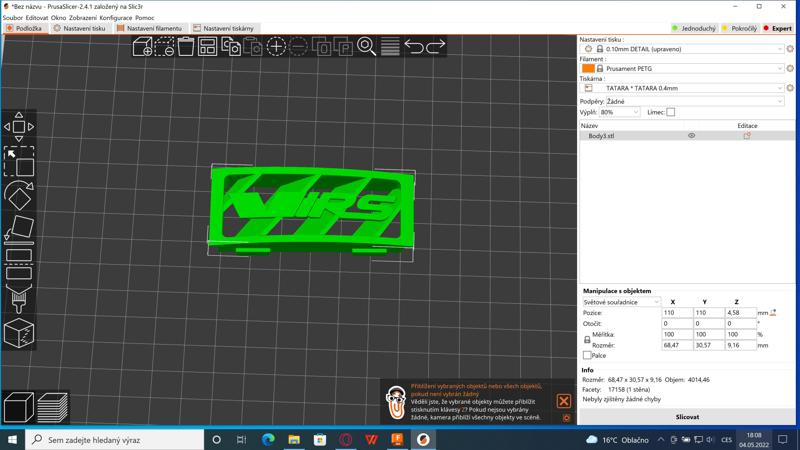Switch to Podložka tab
The image size is (800, 450).
[x=24, y=29]
